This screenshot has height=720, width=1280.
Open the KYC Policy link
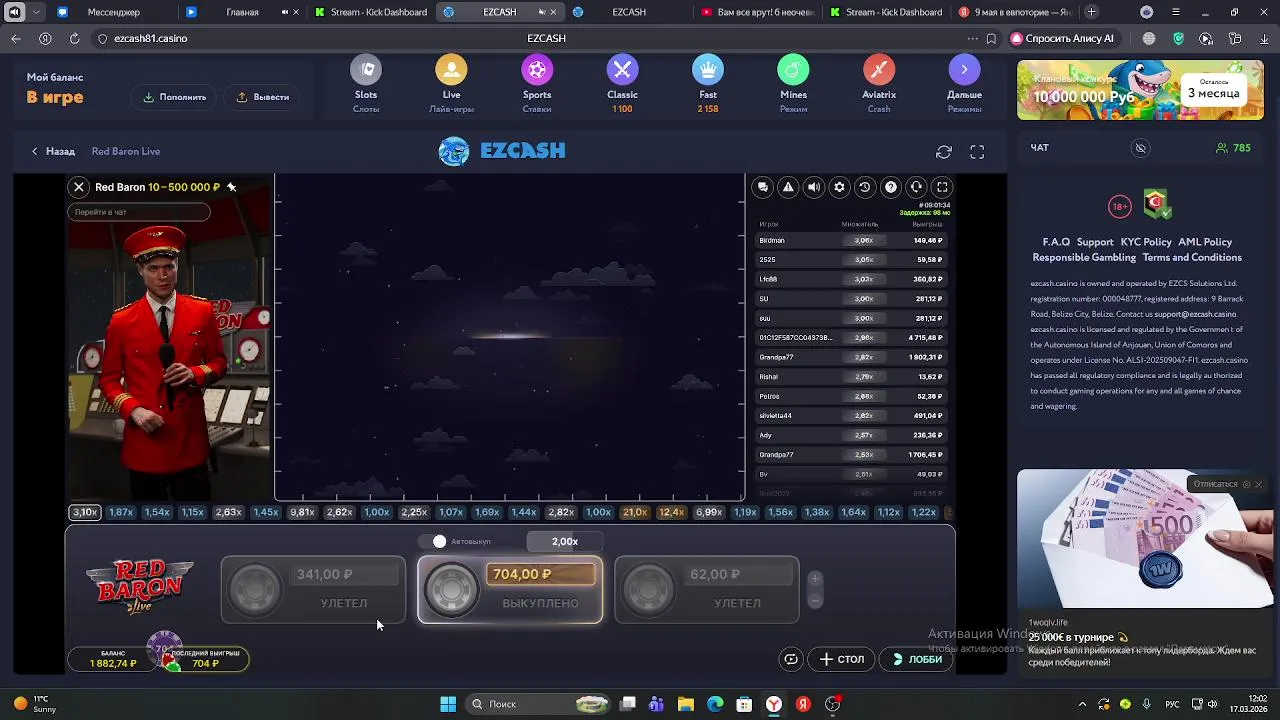pos(1146,242)
